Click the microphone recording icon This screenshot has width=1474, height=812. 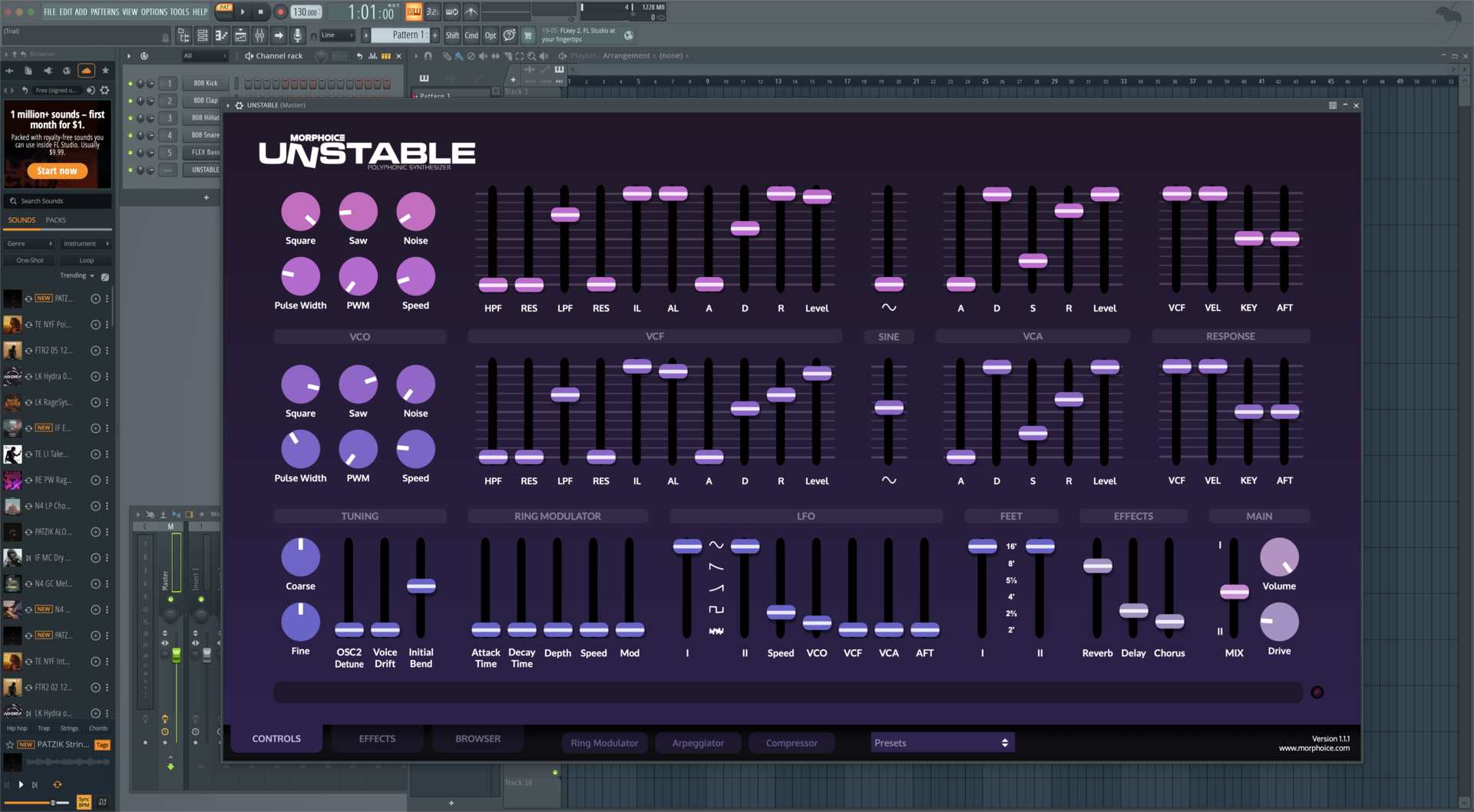click(298, 35)
